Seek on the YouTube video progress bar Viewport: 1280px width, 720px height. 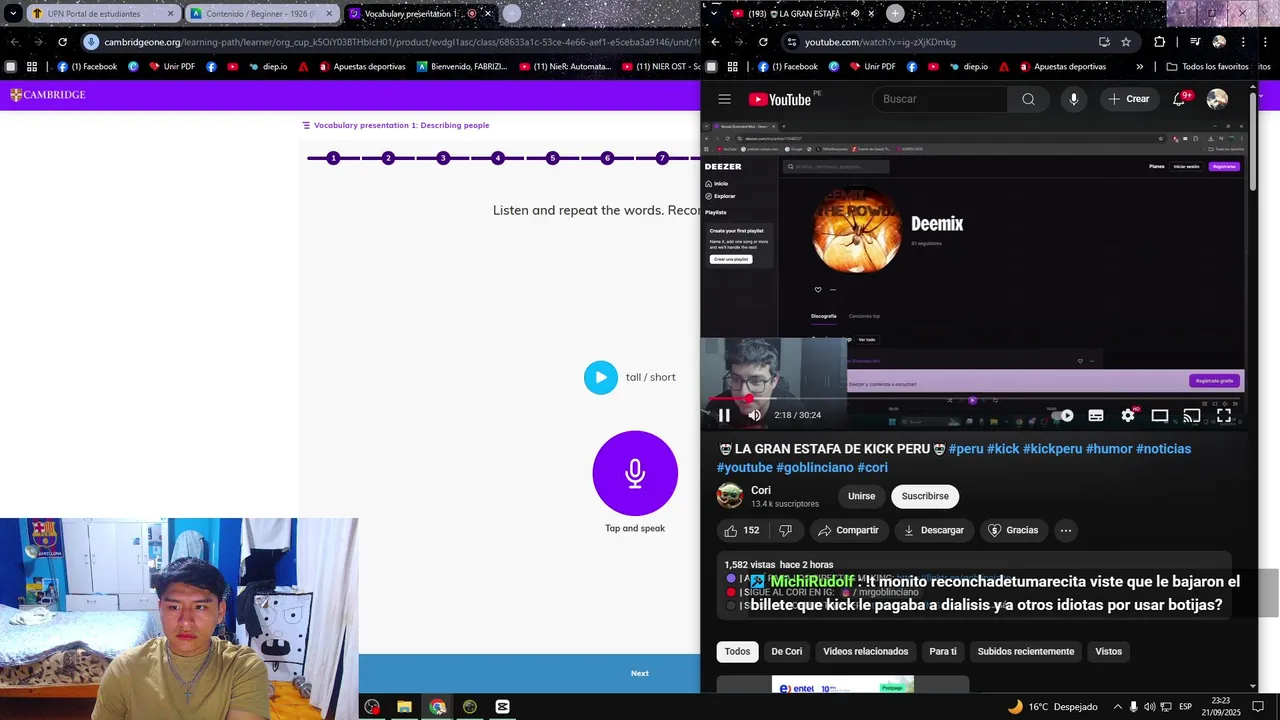[975, 398]
